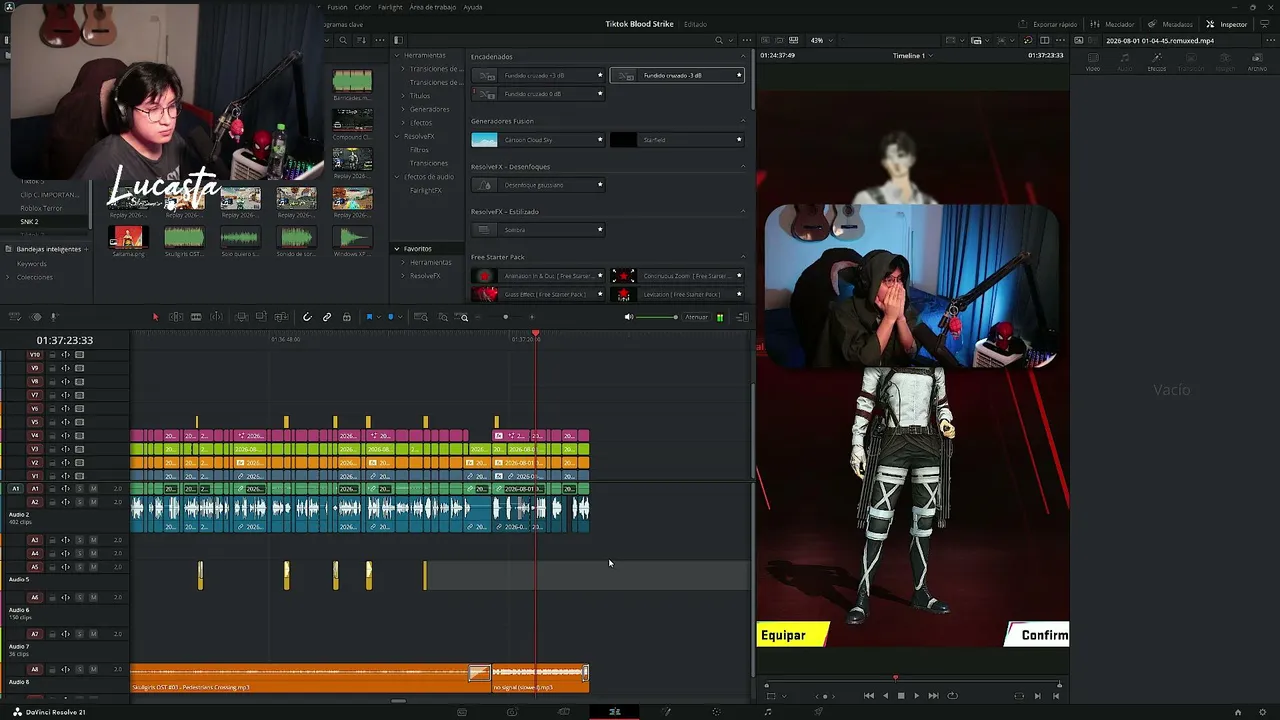Image resolution: width=1280 pixels, height=720 pixels.
Task: Click the Replace clip icon
Action: (x=281, y=317)
